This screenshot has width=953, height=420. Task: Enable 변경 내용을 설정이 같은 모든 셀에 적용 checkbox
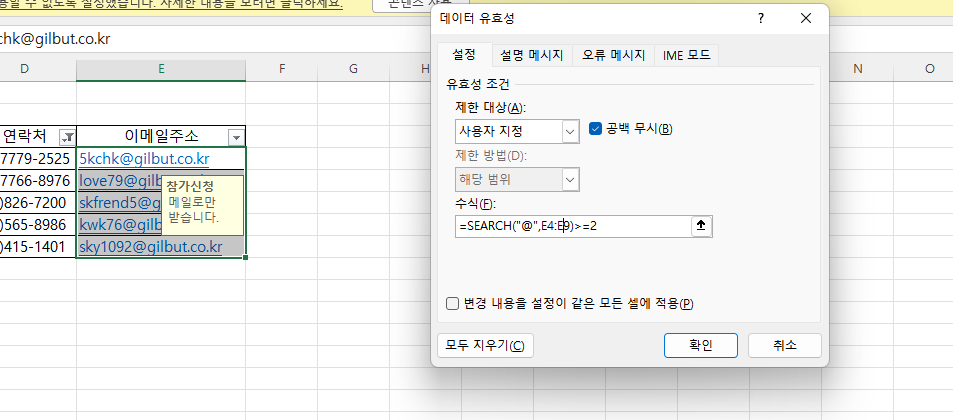click(x=453, y=304)
